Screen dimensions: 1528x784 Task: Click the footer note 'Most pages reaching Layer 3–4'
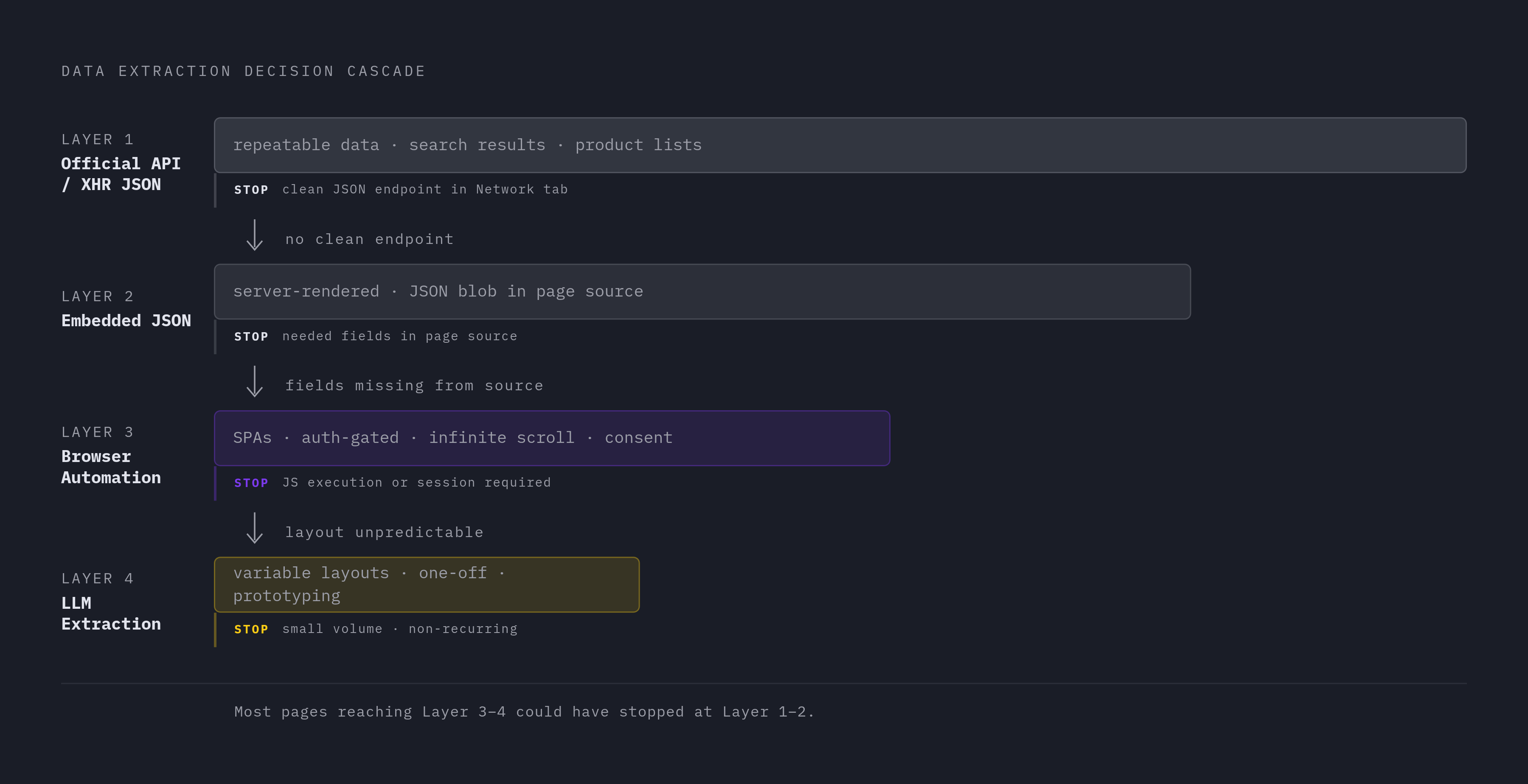tap(524, 712)
